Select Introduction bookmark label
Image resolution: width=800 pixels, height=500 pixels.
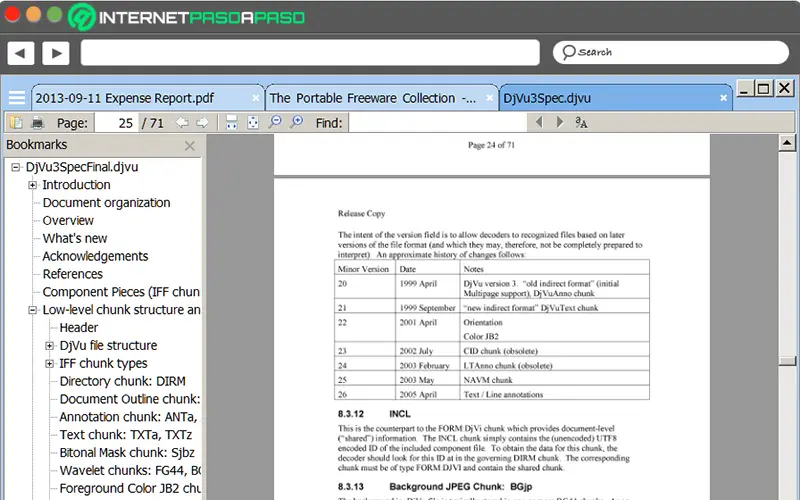(76, 185)
